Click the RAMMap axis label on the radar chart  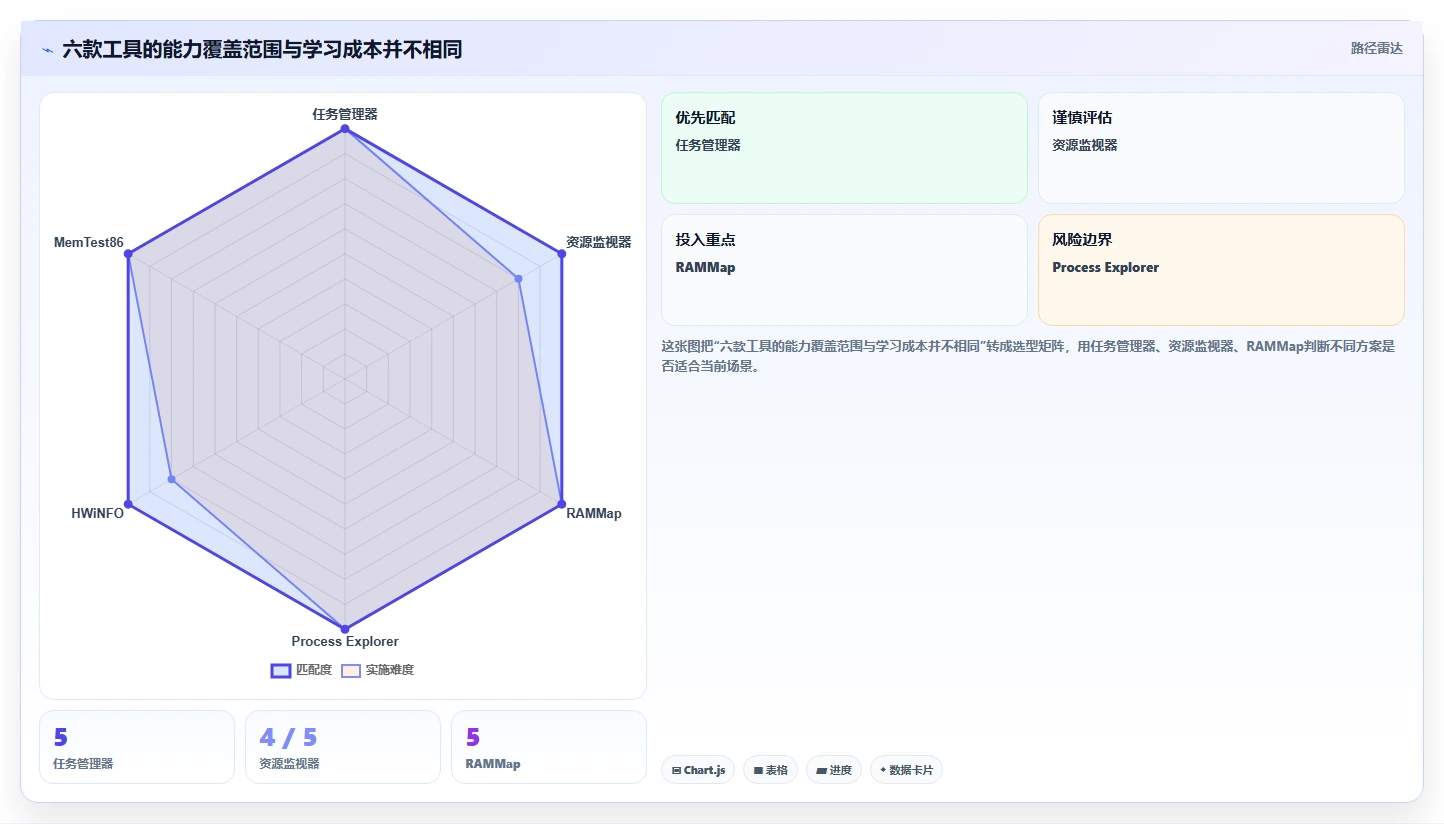click(x=594, y=514)
